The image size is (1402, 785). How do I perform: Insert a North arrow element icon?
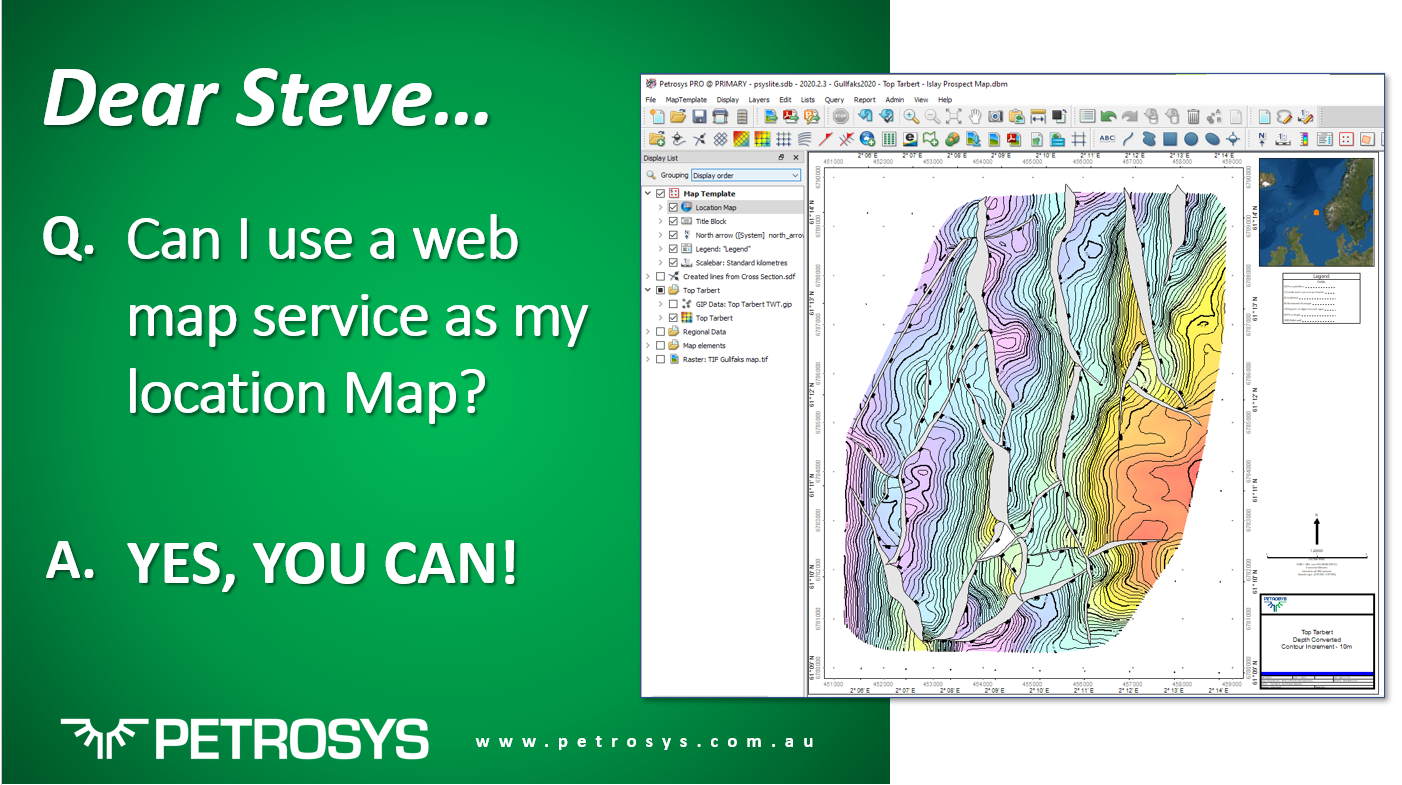pos(1261,139)
